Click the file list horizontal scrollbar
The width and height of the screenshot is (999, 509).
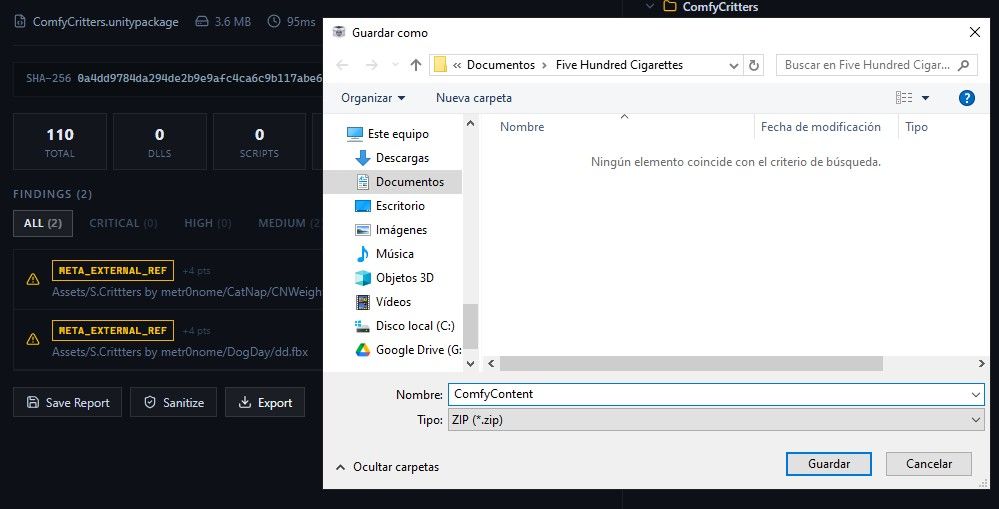[x=691, y=363]
